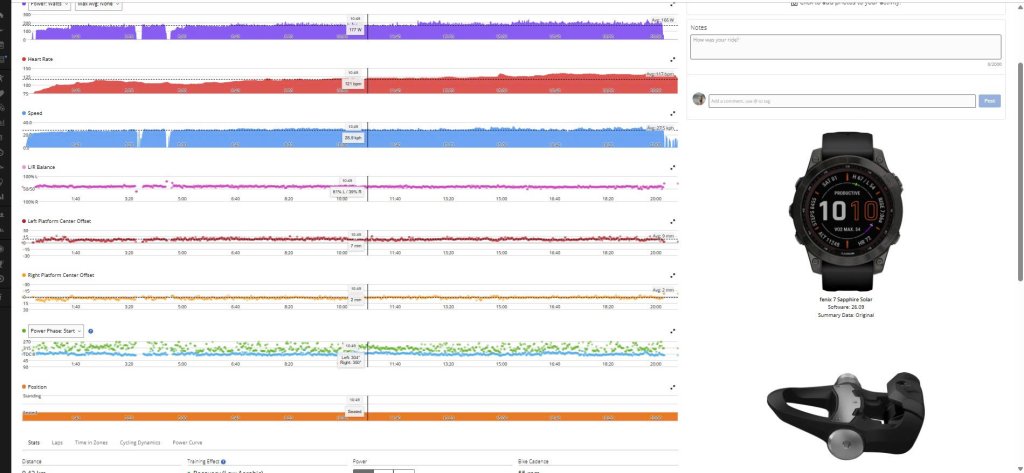Open the Cycling Dynamics tab
The width and height of the screenshot is (1024, 473).
click(140, 442)
